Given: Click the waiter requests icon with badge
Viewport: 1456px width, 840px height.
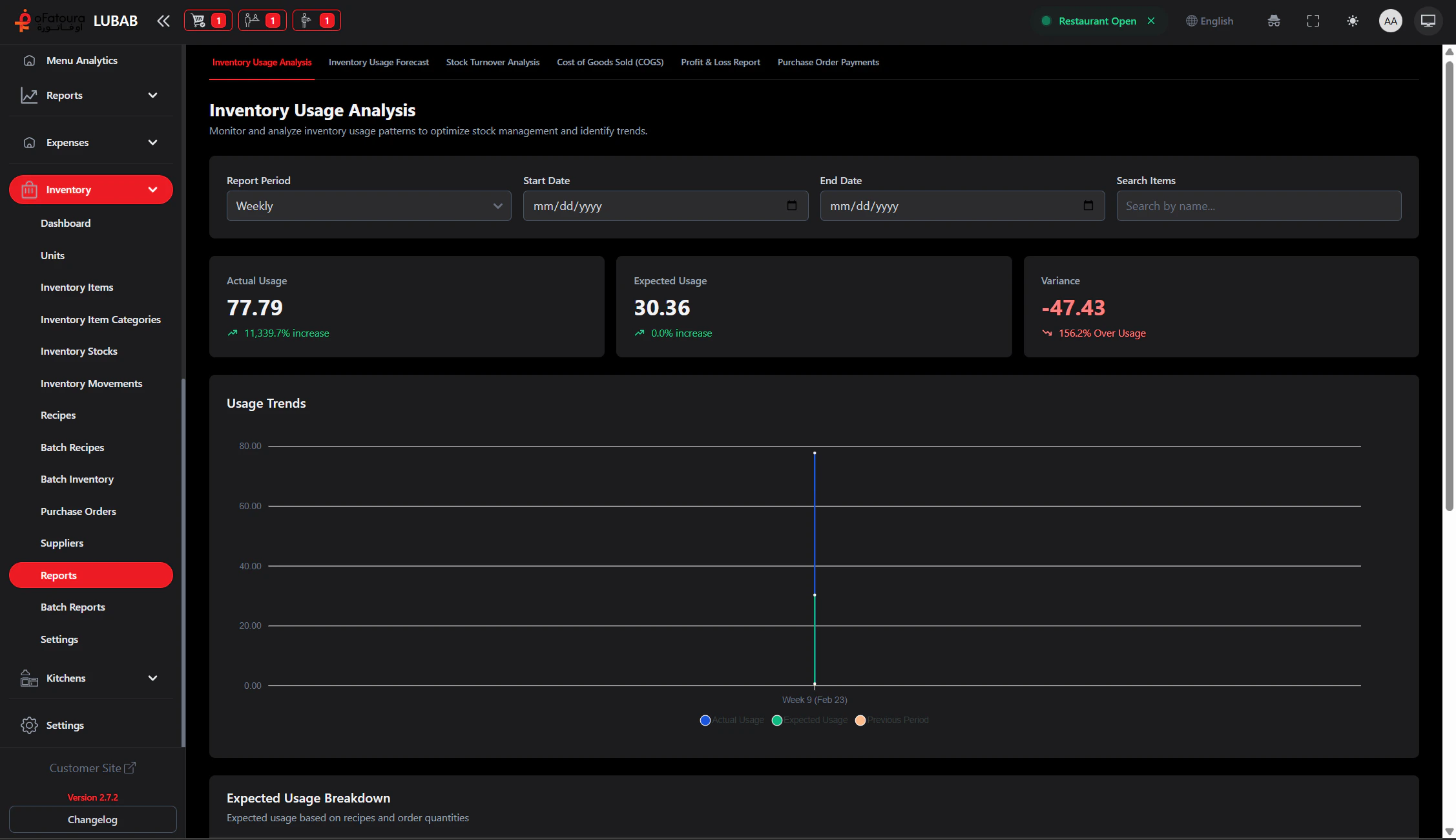Looking at the screenshot, I should click(x=262, y=20).
